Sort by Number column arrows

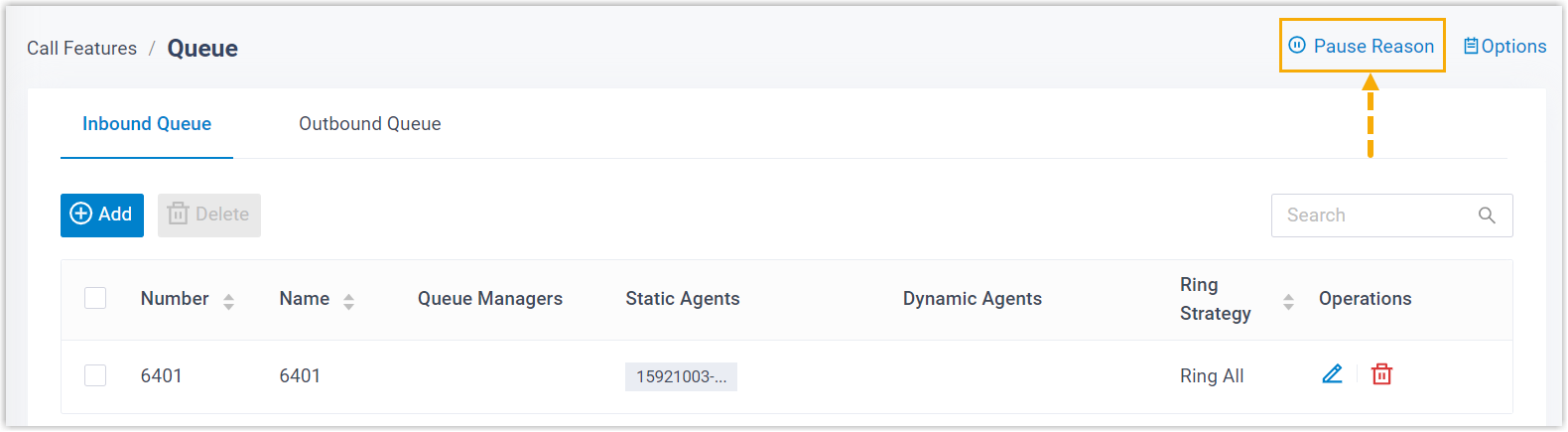(x=228, y=301)
